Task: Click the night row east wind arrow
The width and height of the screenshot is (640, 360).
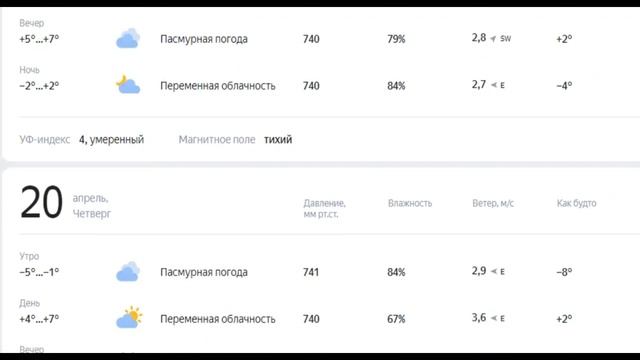Action: point(494,85)
